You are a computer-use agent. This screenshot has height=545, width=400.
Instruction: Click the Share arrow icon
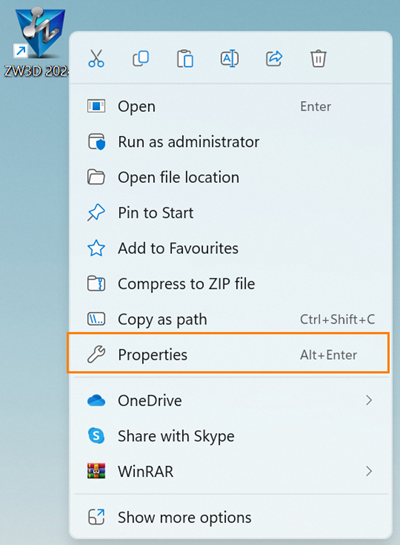pyautogui.click(x=274, y=58)
